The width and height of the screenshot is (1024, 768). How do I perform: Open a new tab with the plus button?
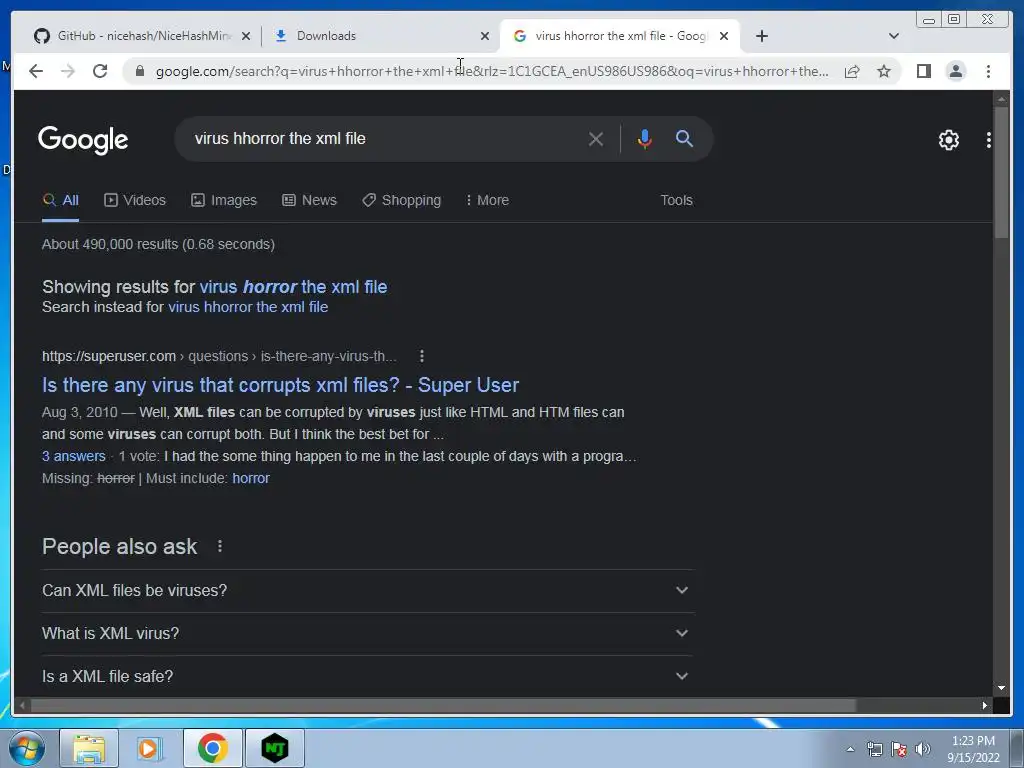click(761, 36)
